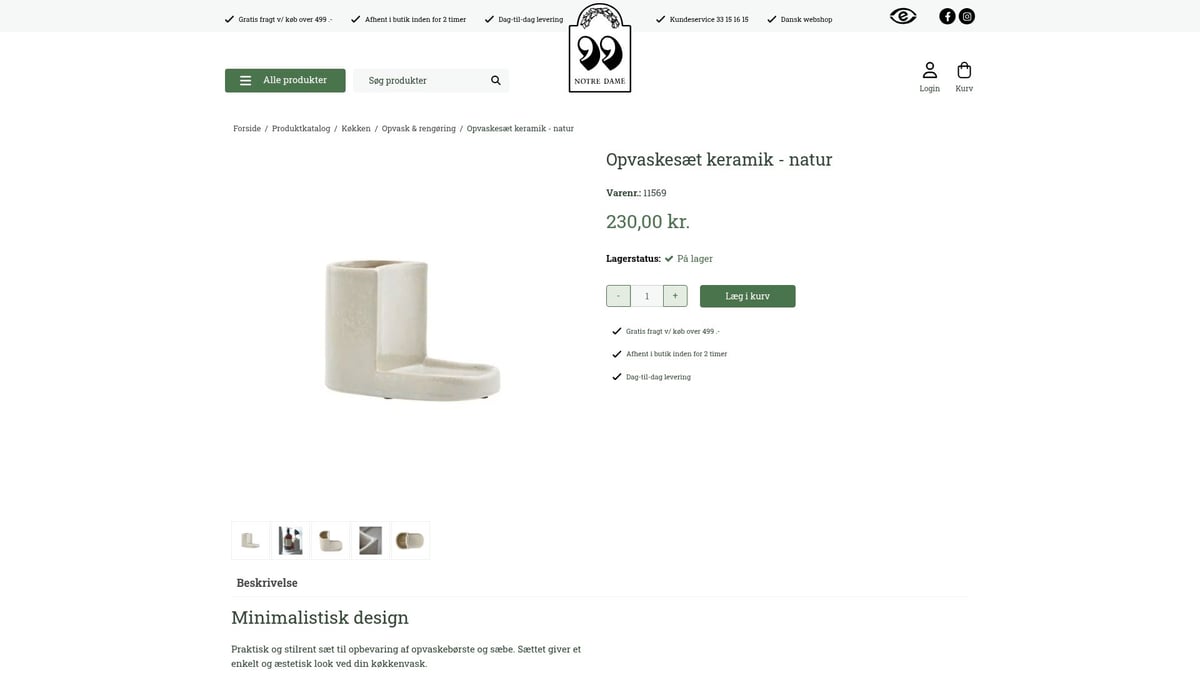Screen dimensions: 1200x675
Task: Click the search magnifier icon
Action: (x=496, y=80)
